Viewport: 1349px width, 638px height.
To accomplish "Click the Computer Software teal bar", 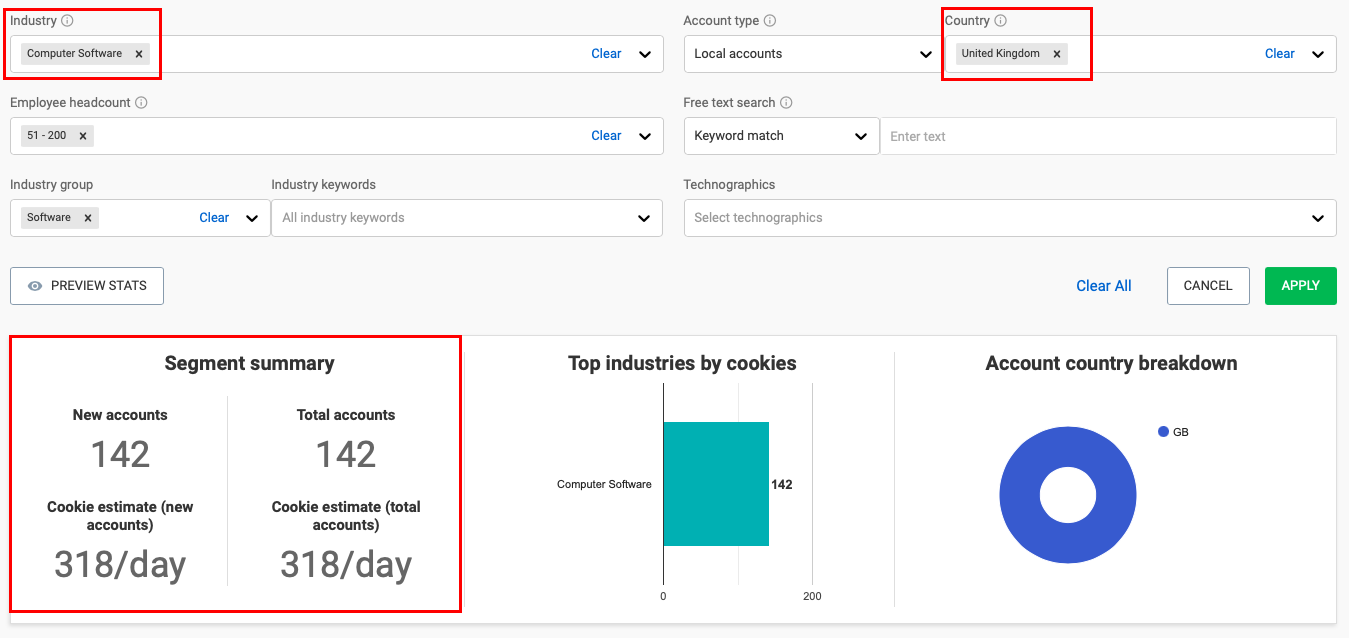I will click(716, 484).
